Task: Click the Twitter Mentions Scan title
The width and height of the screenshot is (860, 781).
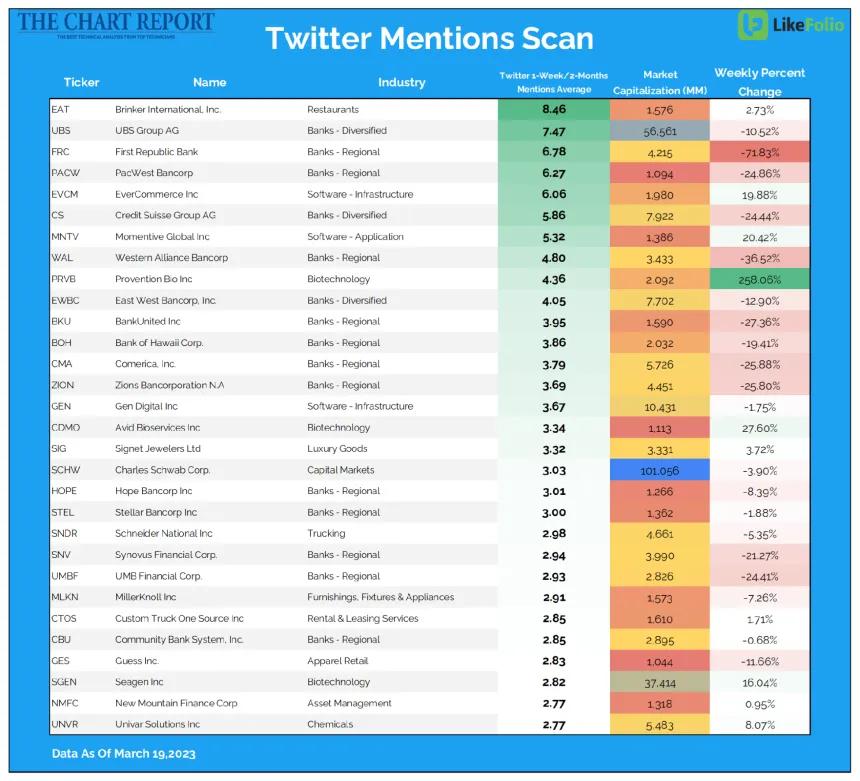Action: click(429, 38)
